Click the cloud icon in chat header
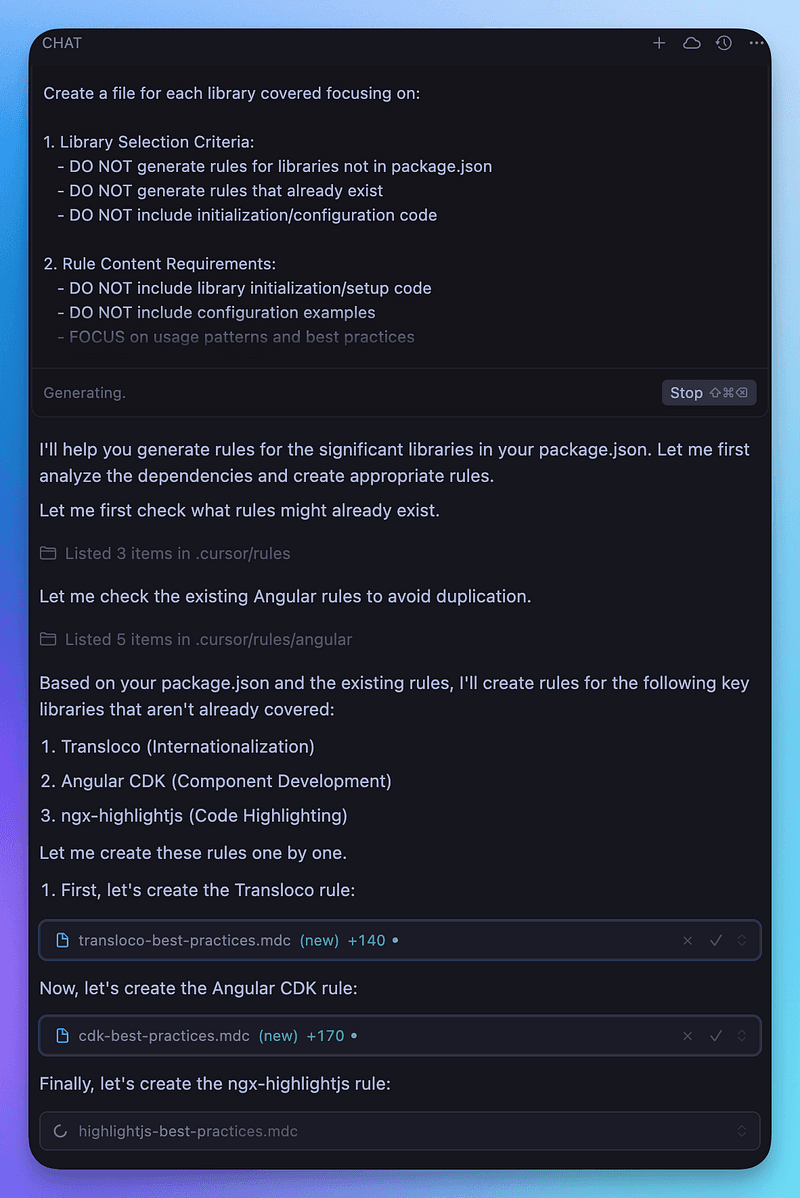 [x=691, y=43]
